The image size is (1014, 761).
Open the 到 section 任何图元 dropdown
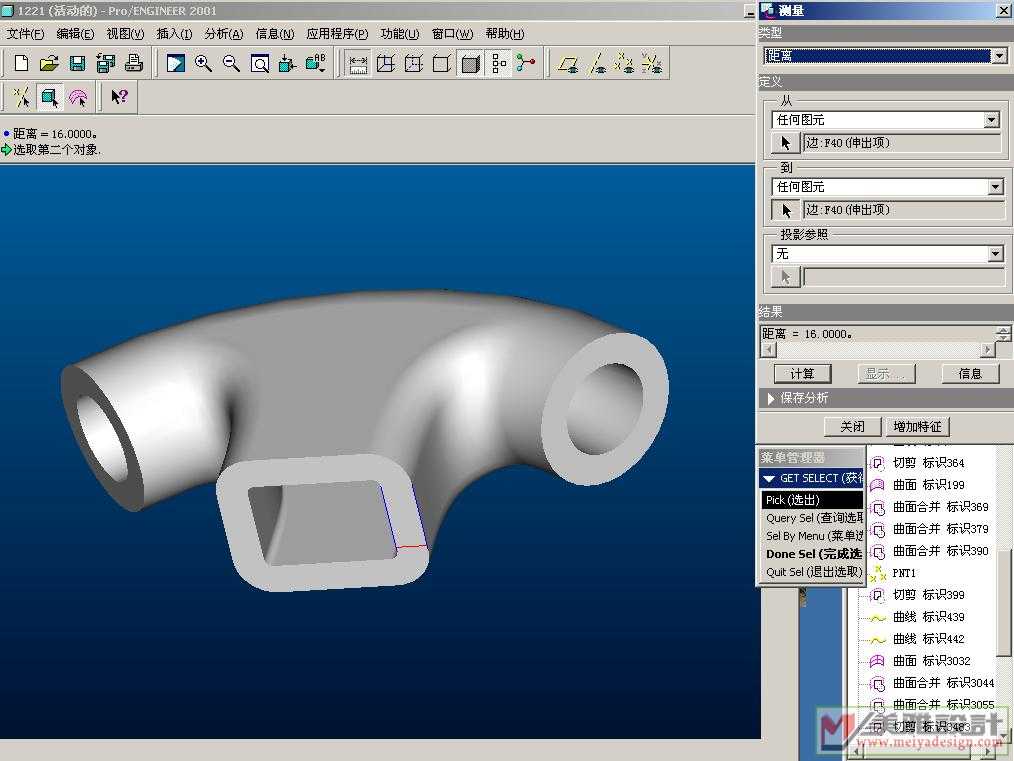(x=887, y=187)
